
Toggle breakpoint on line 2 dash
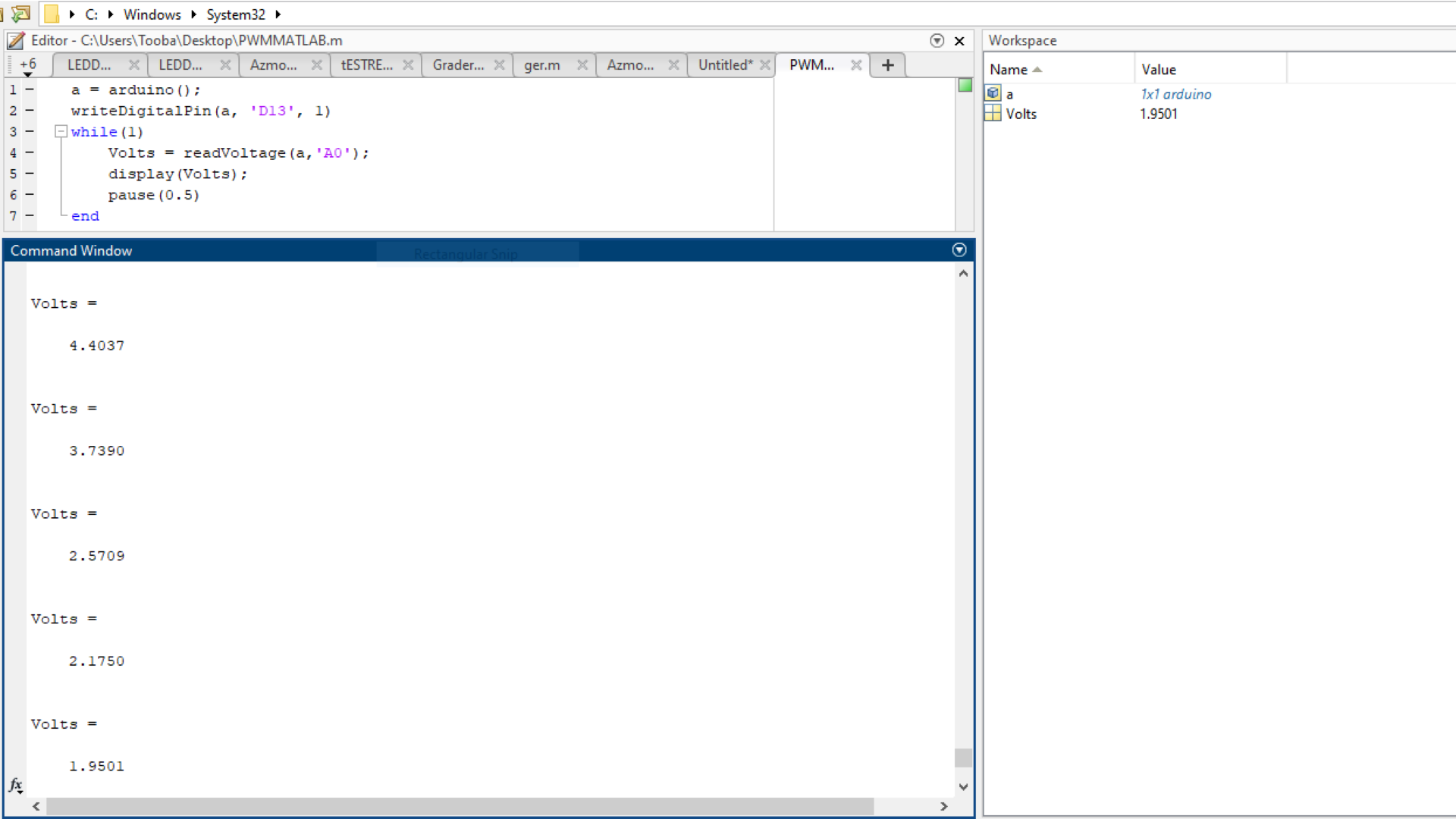[30, 111]
